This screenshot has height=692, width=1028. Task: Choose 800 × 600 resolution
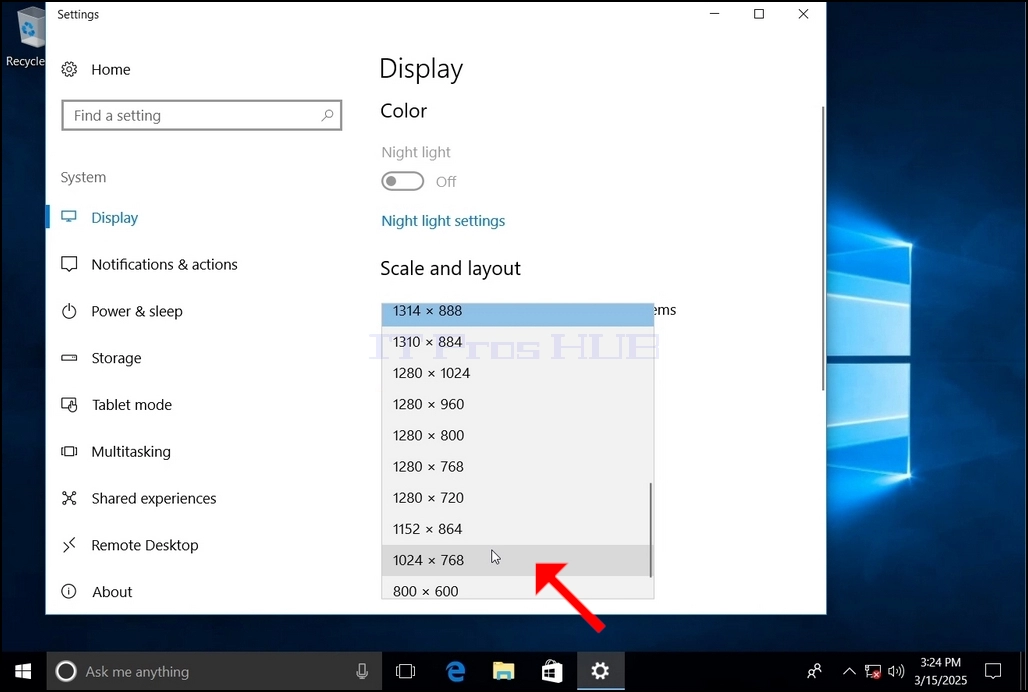[517, 589]
